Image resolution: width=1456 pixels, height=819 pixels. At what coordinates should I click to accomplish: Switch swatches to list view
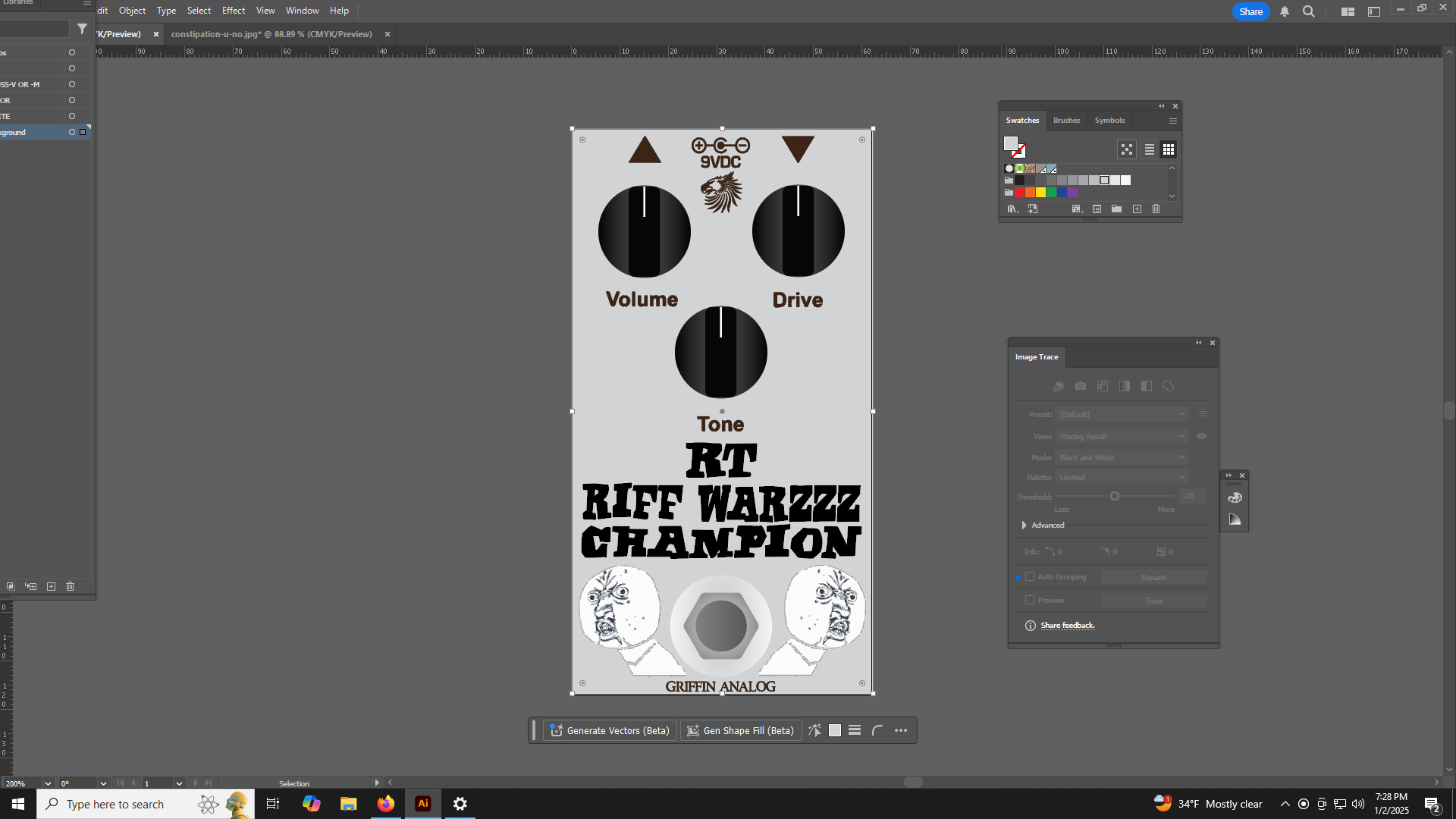[1150, 150]
